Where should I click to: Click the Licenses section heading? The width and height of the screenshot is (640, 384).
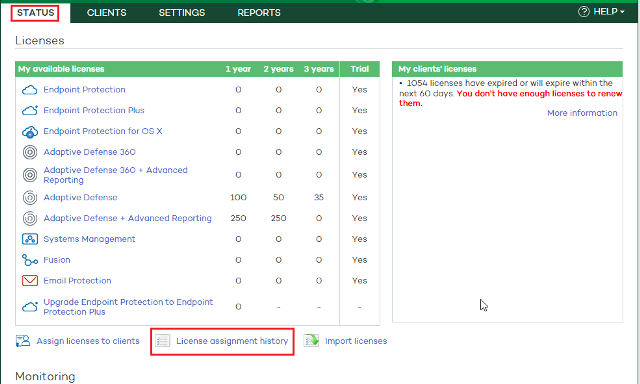coord(40,40)
